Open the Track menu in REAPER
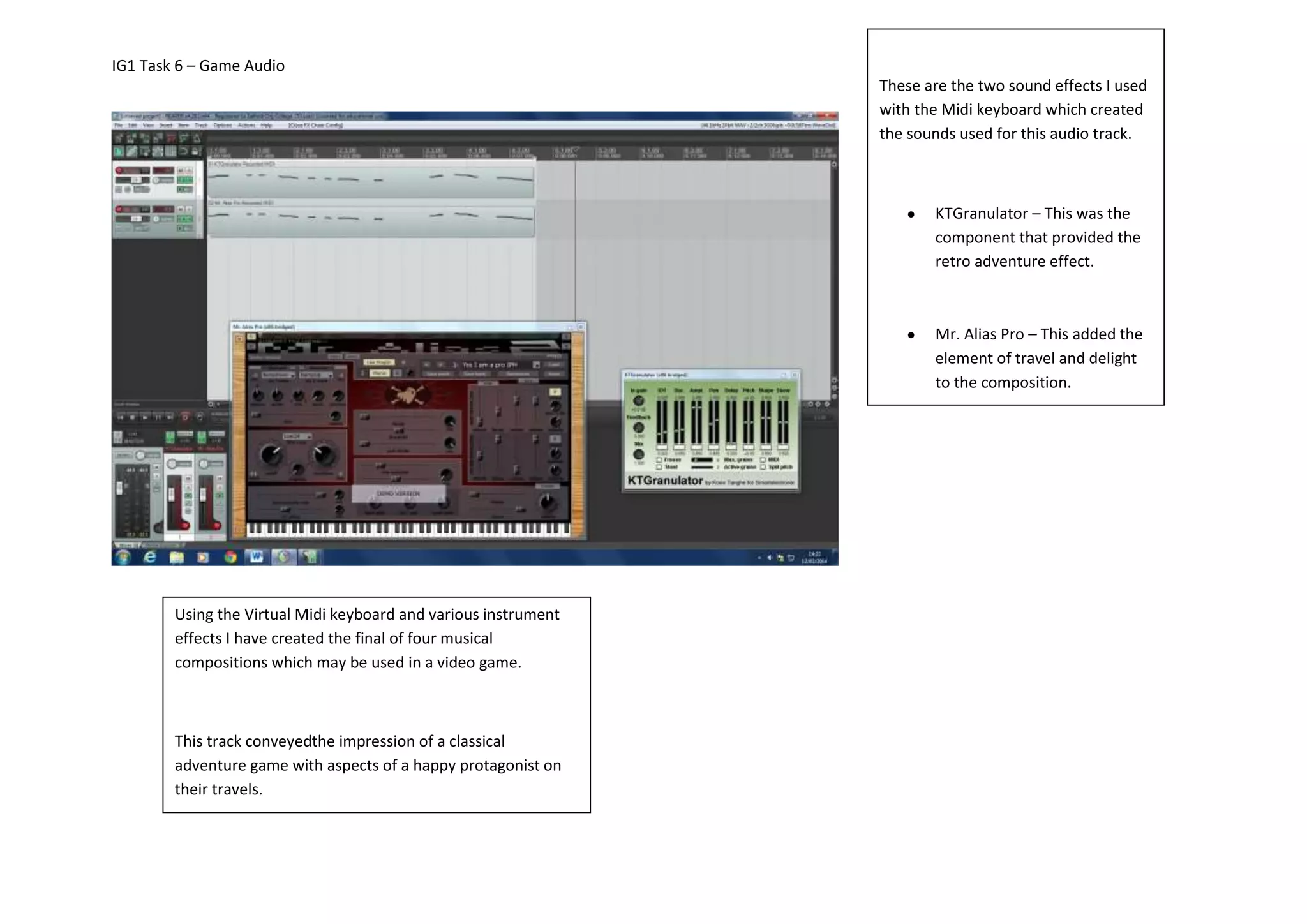 click(201, 125)
